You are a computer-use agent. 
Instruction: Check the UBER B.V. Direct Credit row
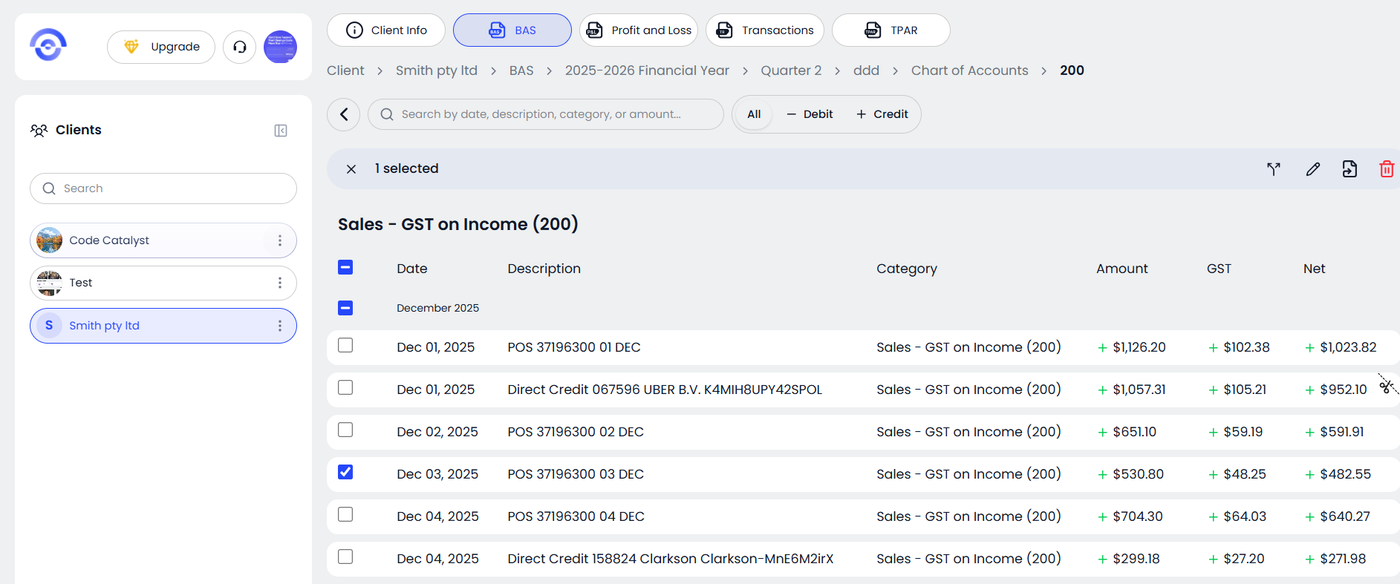(345, 387)
